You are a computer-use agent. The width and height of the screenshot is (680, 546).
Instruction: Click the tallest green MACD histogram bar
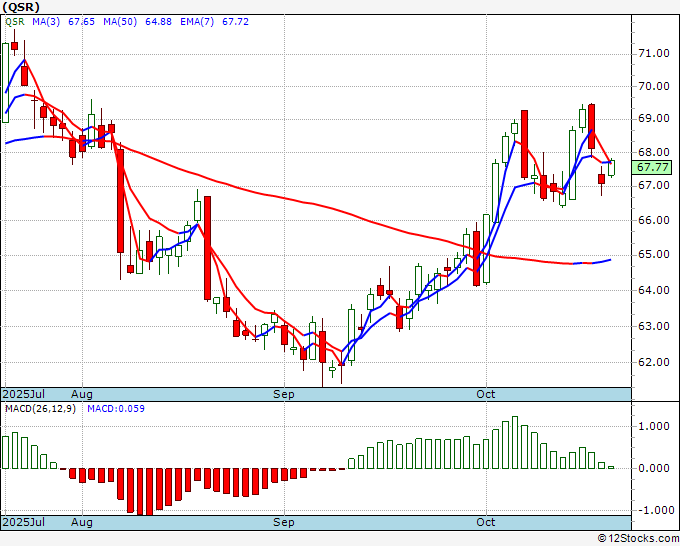click(515, 442)
